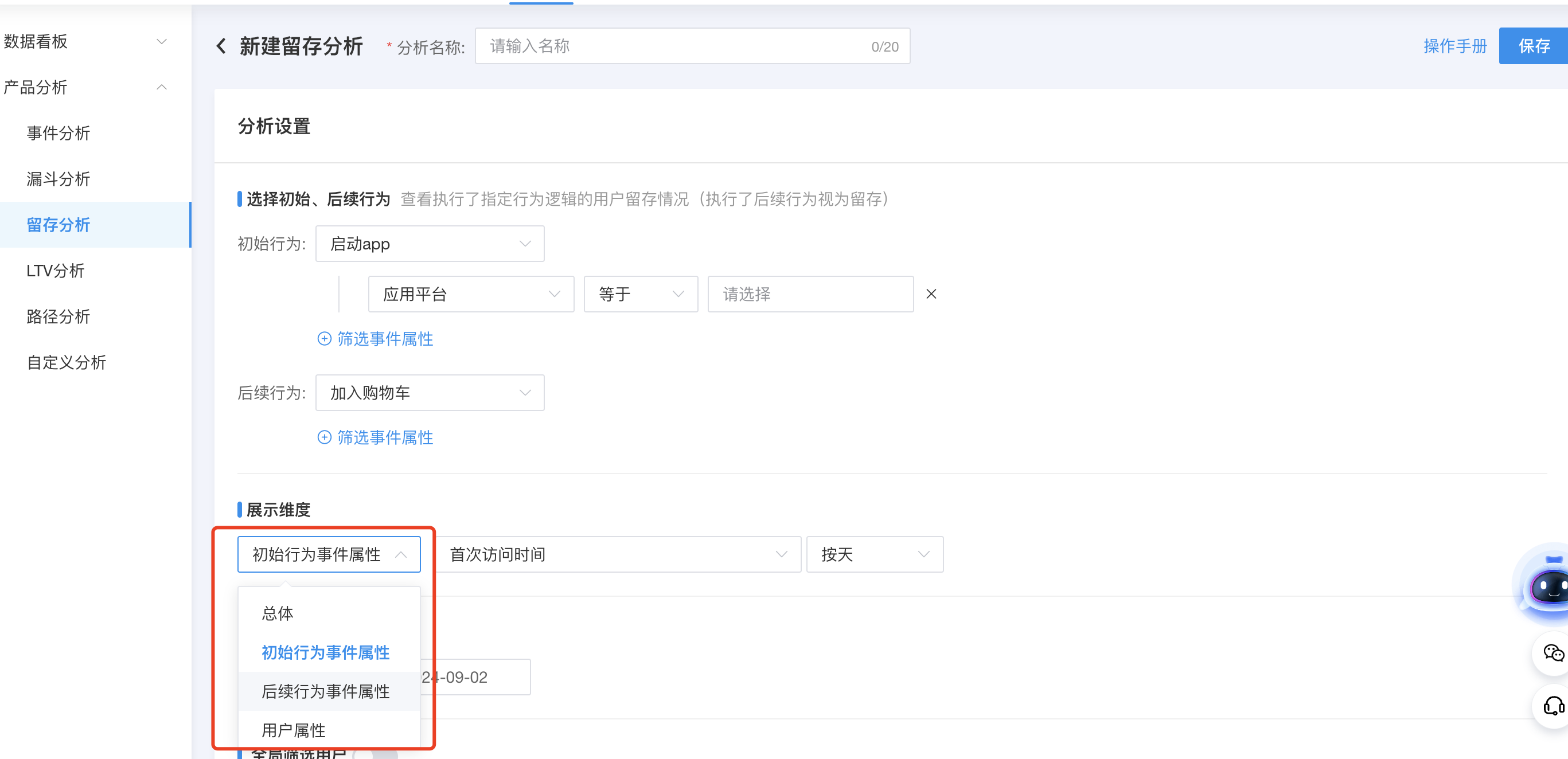Open 应用平台 property dropdown
Image resolution: width=1568 pixels, height=759 pixels.
[x=470, y=295]
